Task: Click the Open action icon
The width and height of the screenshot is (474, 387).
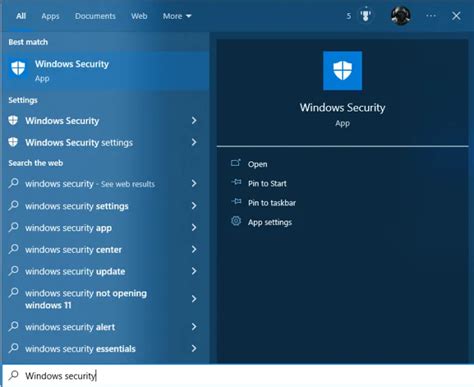Action: point(236,163)
